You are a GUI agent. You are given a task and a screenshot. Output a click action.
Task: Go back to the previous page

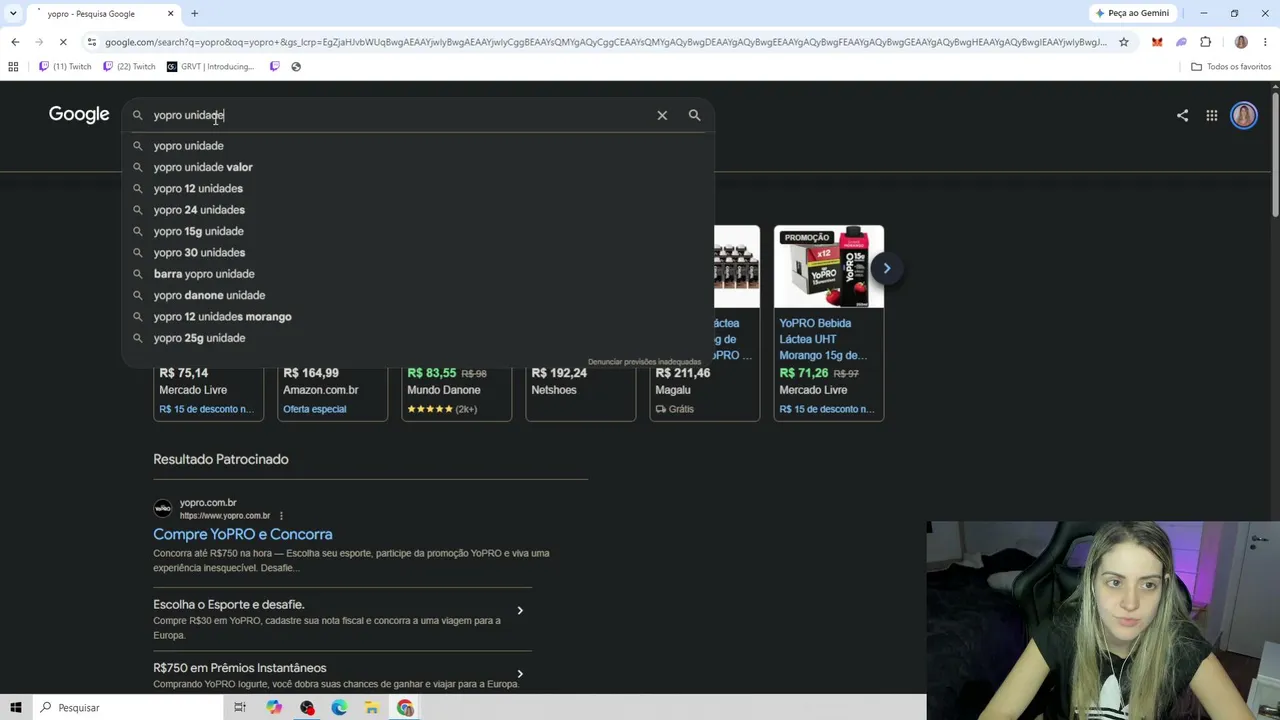(x=15, y=42)
